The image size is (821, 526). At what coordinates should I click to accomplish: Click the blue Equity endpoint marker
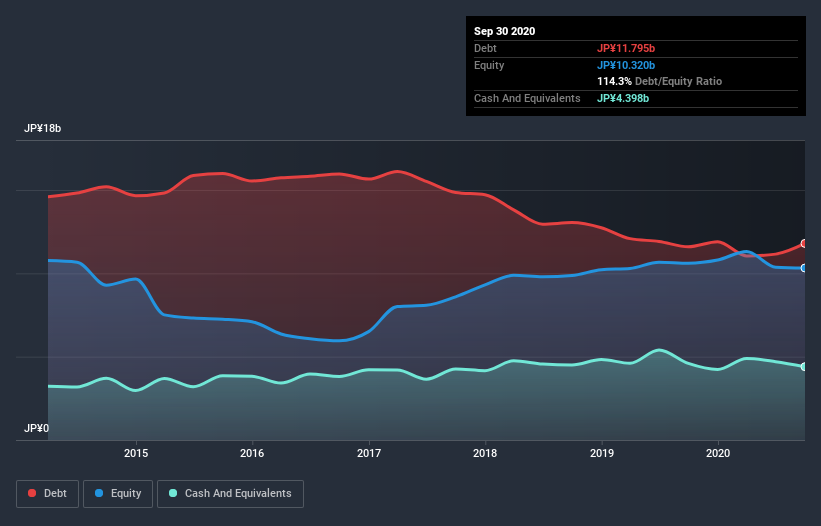[x=804, y=268]
